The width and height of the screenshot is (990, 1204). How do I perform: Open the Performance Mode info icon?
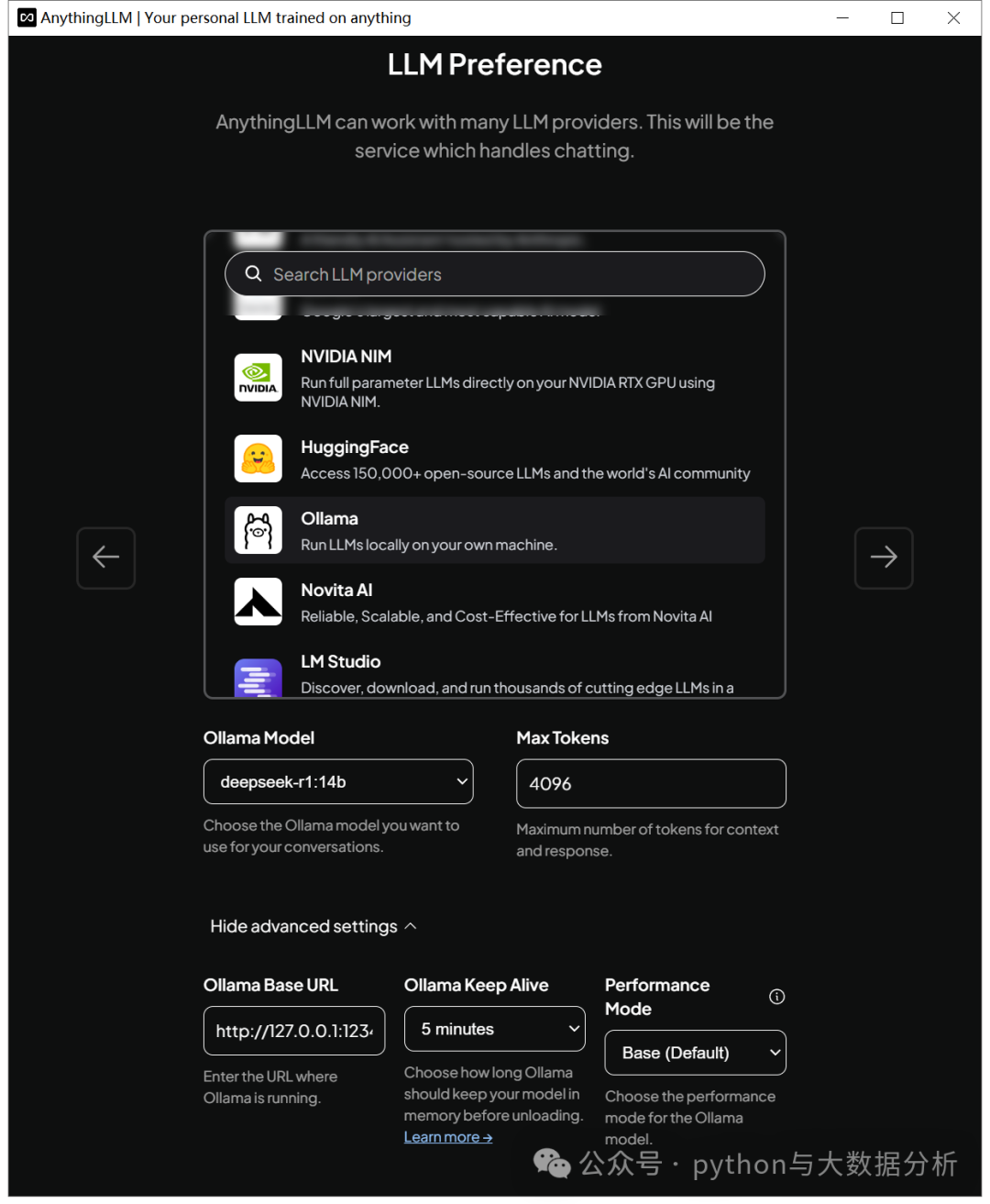point(776,997)
